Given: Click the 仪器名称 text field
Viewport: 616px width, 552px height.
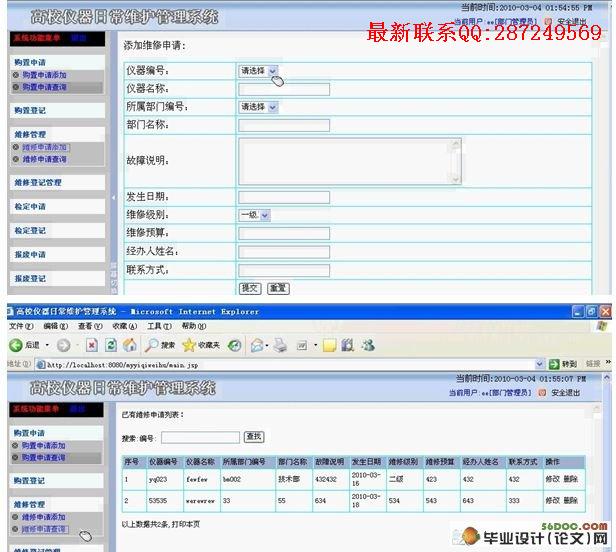Looking at the screenshot, I should tap(284, 89).
